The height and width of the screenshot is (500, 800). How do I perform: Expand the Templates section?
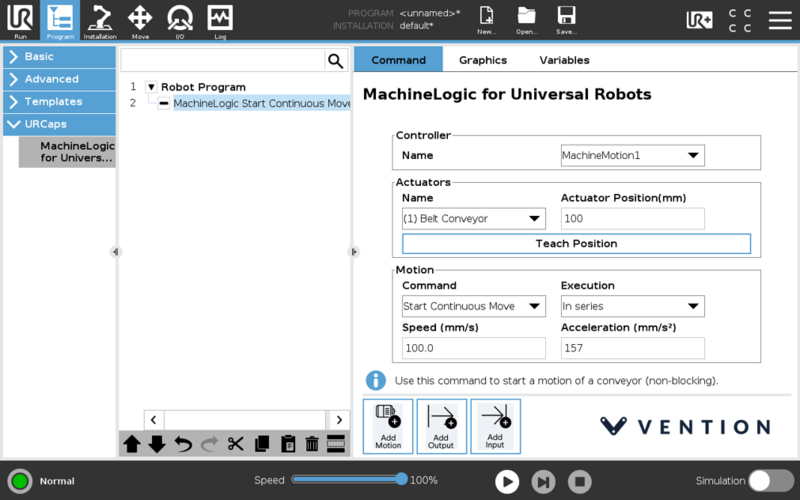(x=60, y=102)
